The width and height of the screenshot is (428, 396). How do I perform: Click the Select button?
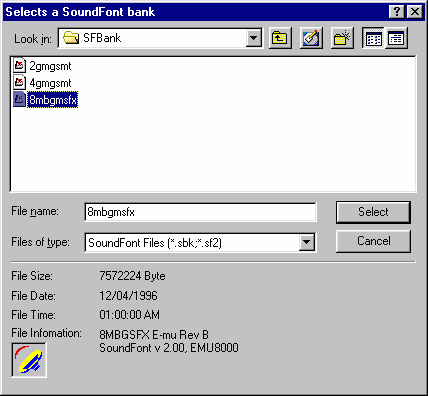click(x=373, y=212)
